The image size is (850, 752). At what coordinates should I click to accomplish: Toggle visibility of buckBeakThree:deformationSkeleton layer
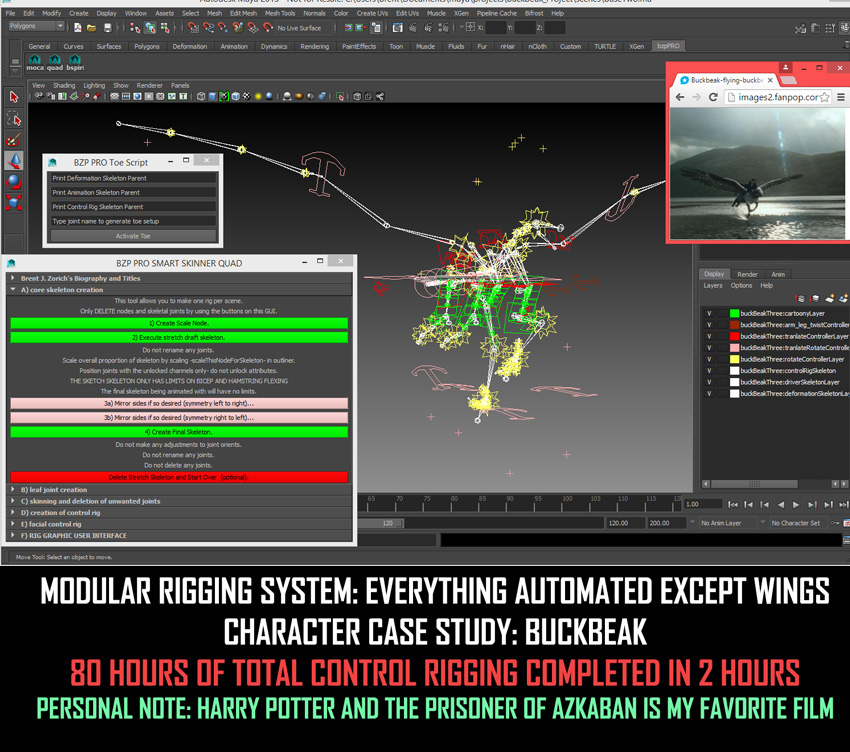(709, 394)
